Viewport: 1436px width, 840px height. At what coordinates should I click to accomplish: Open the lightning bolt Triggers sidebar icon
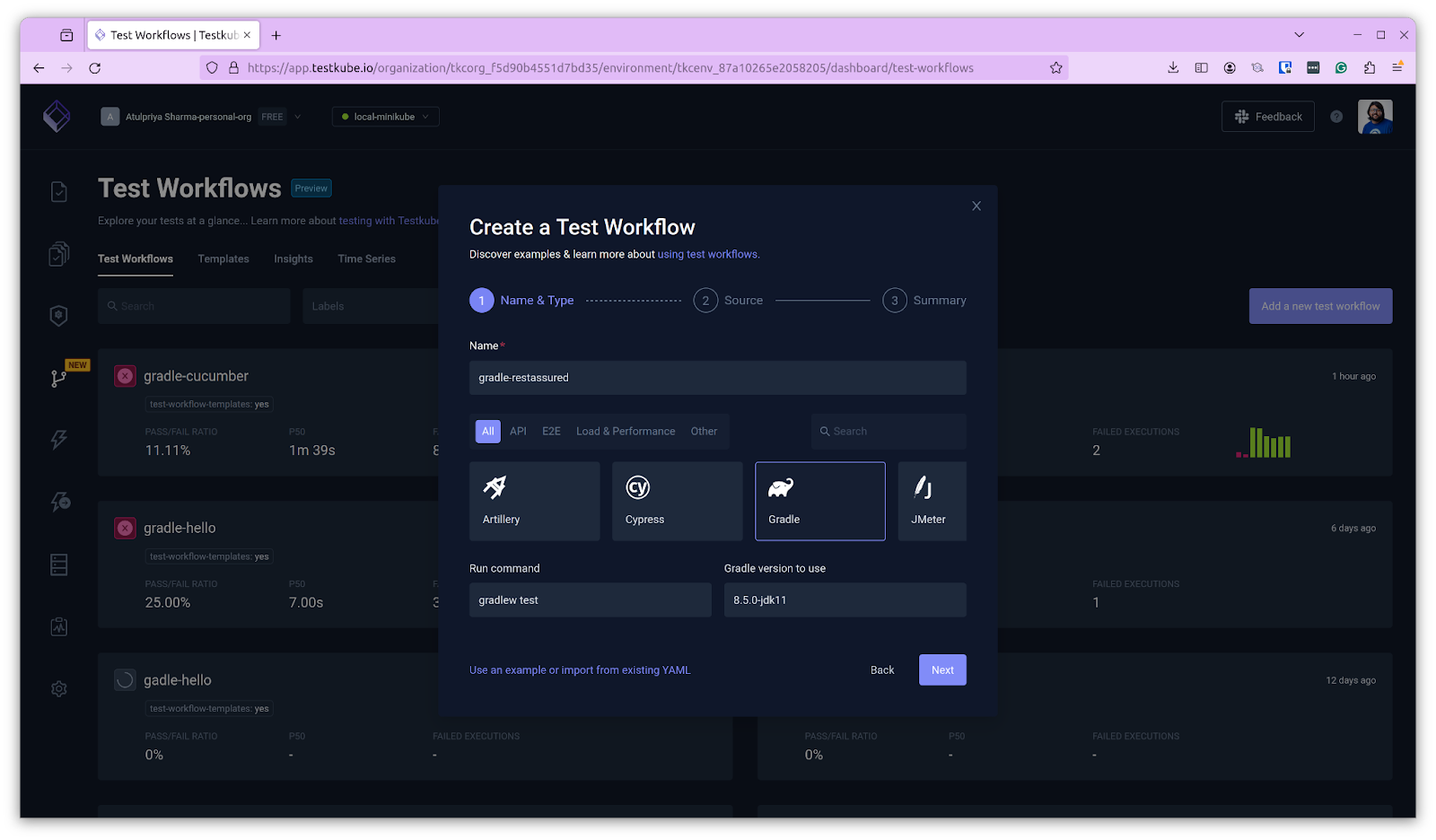point(59,440)
